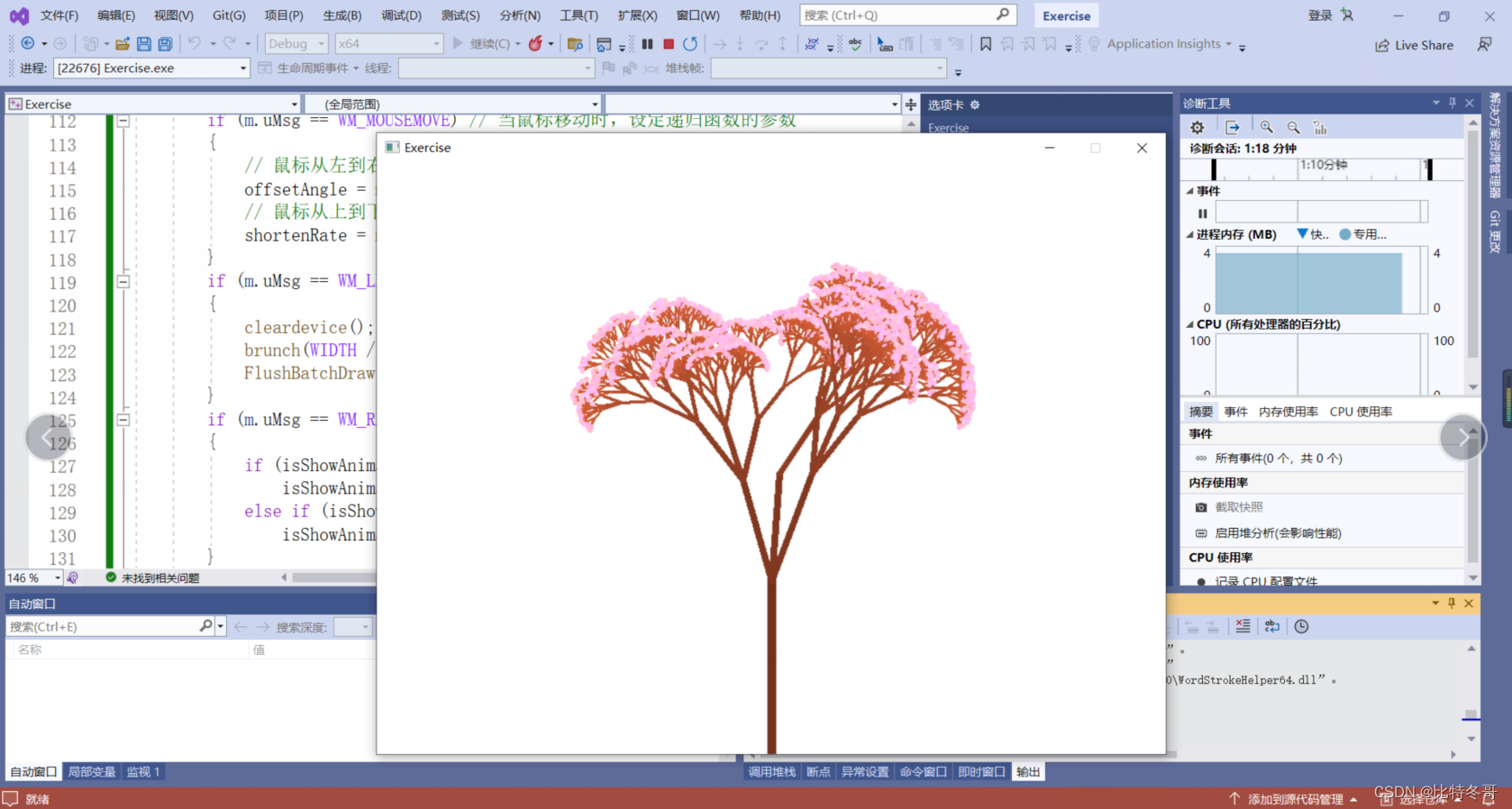Open the Git 更改 side tab
The height and width of the screenshot is (809, 1512).
coord(1495,232)
